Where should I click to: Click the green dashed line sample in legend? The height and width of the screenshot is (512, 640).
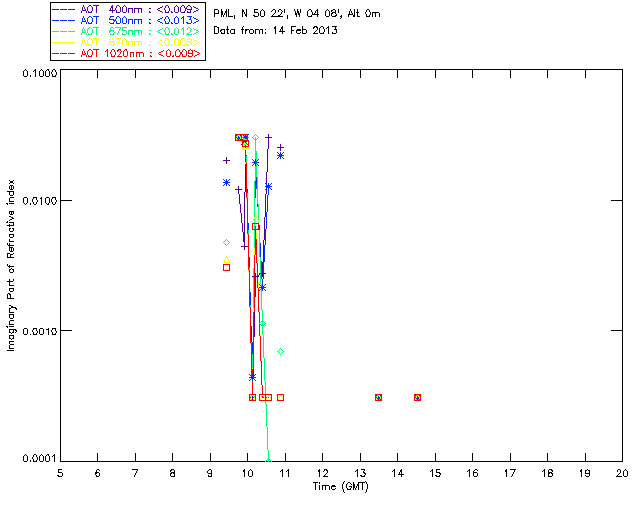point(64,31)
